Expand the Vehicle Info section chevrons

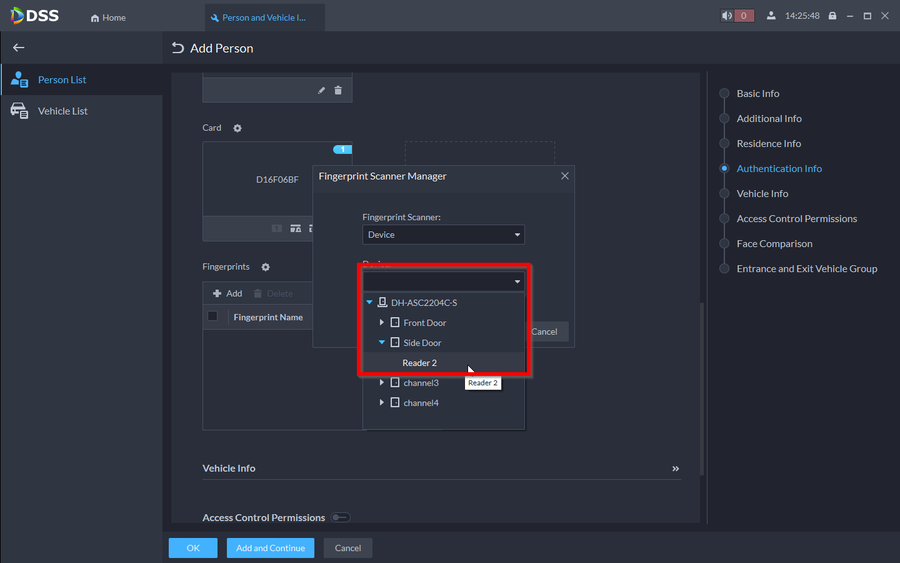pyautogui.click(x=676, y=468)
